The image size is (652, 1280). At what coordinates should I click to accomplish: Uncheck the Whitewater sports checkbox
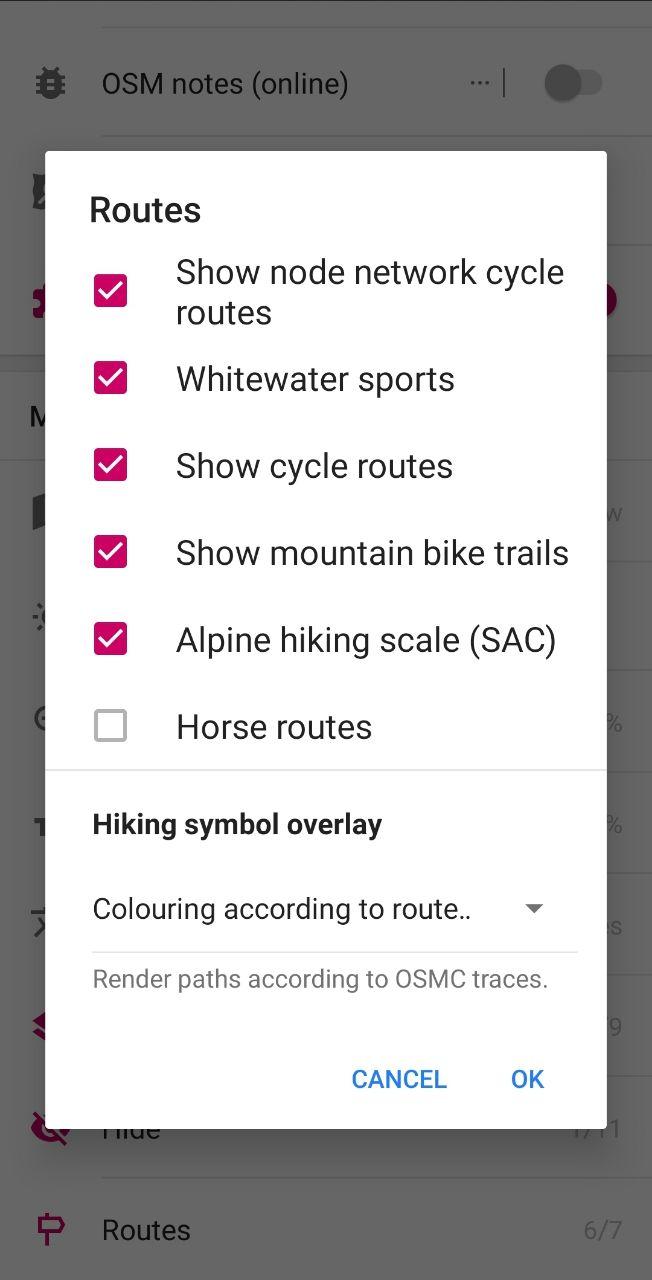point(110,378)
